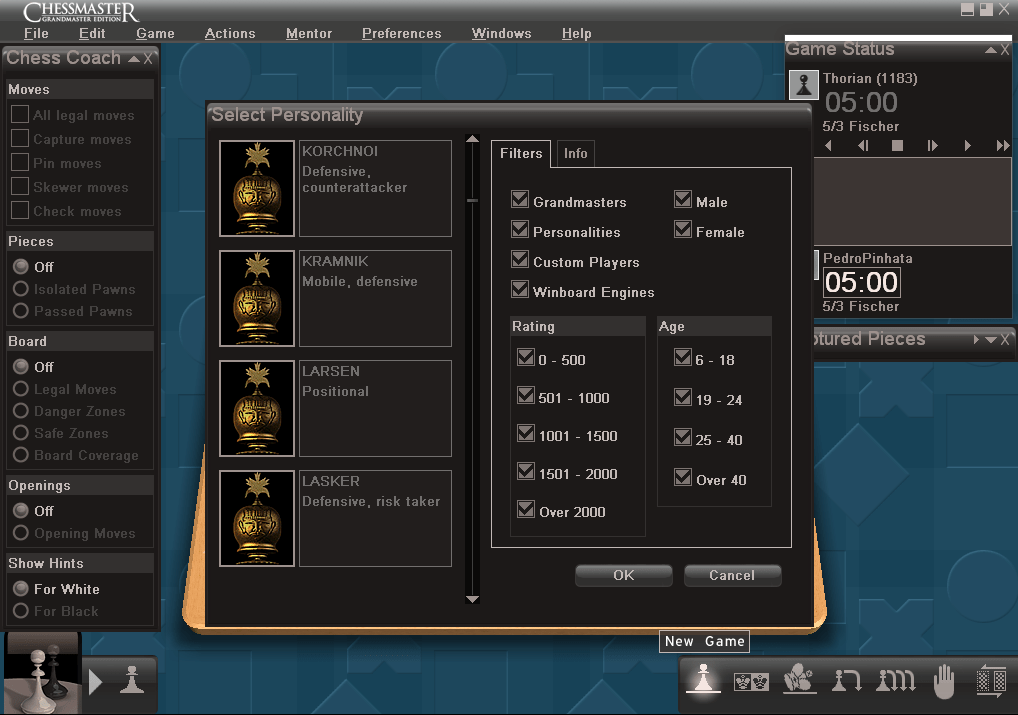
Task: Open the Help menu
Action: click(x=577, y=34)
